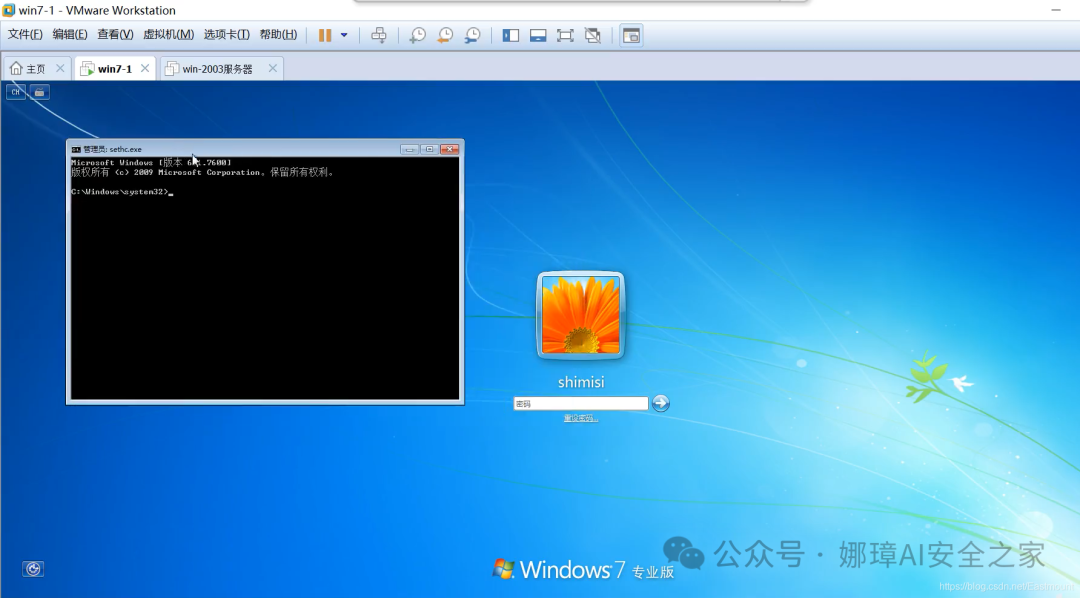Open the snapshot manager icon
Screen dimensions: 1080x598
pyautogui.click(x=472, y=35)
